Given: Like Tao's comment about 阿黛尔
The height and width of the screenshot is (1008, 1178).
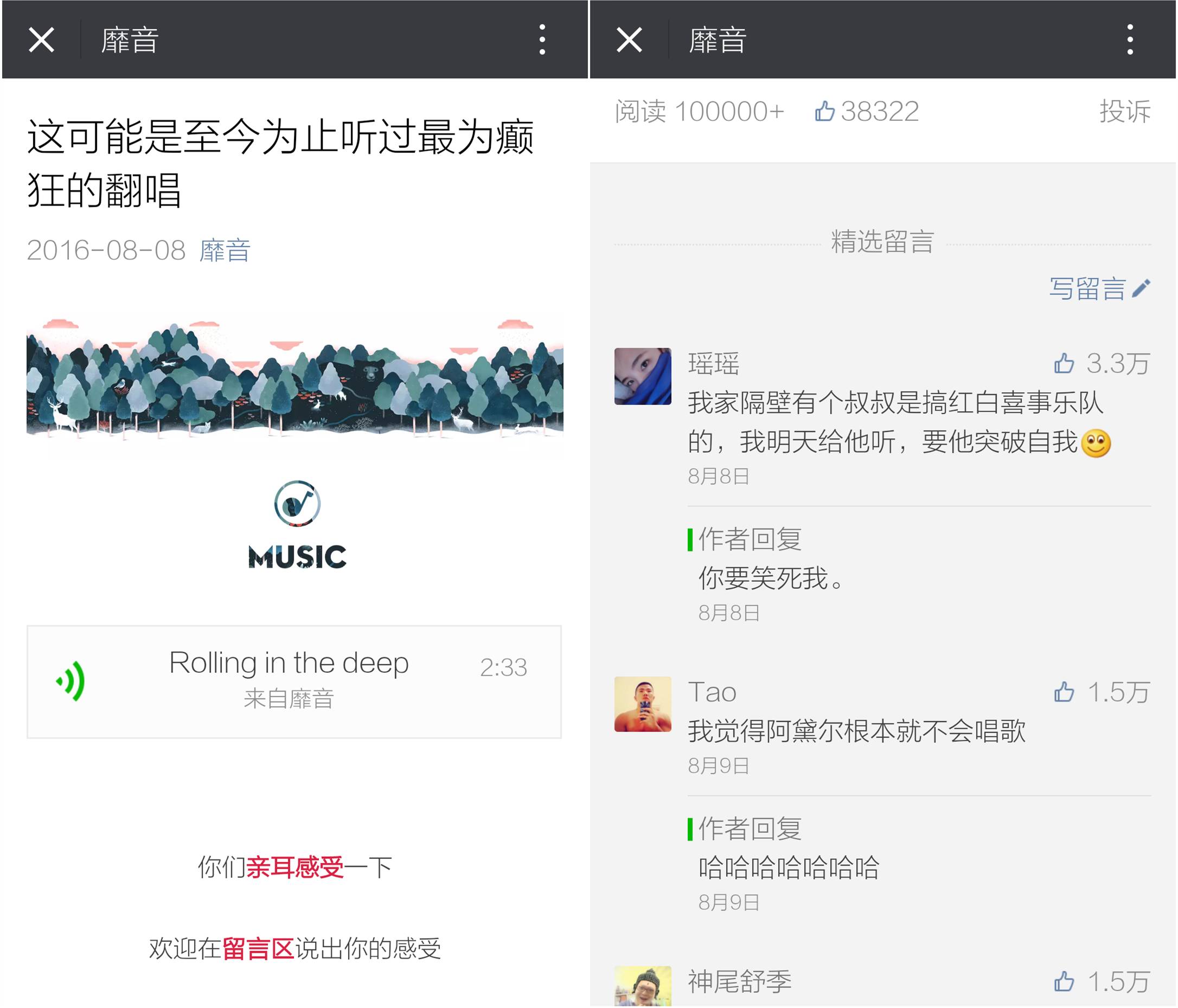Looking at the screenshot, I should pos(1064,692).
